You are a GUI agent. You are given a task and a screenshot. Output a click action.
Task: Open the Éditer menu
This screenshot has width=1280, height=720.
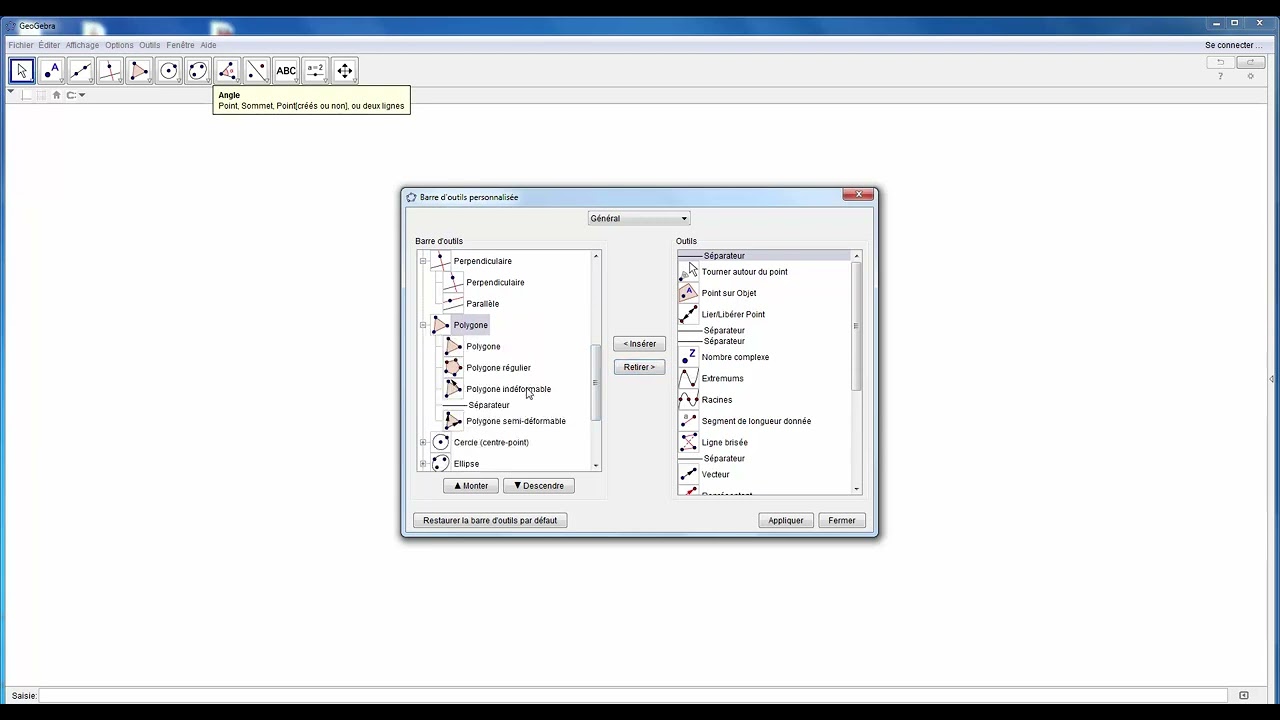pyautogui.click(x=49, y=45)
